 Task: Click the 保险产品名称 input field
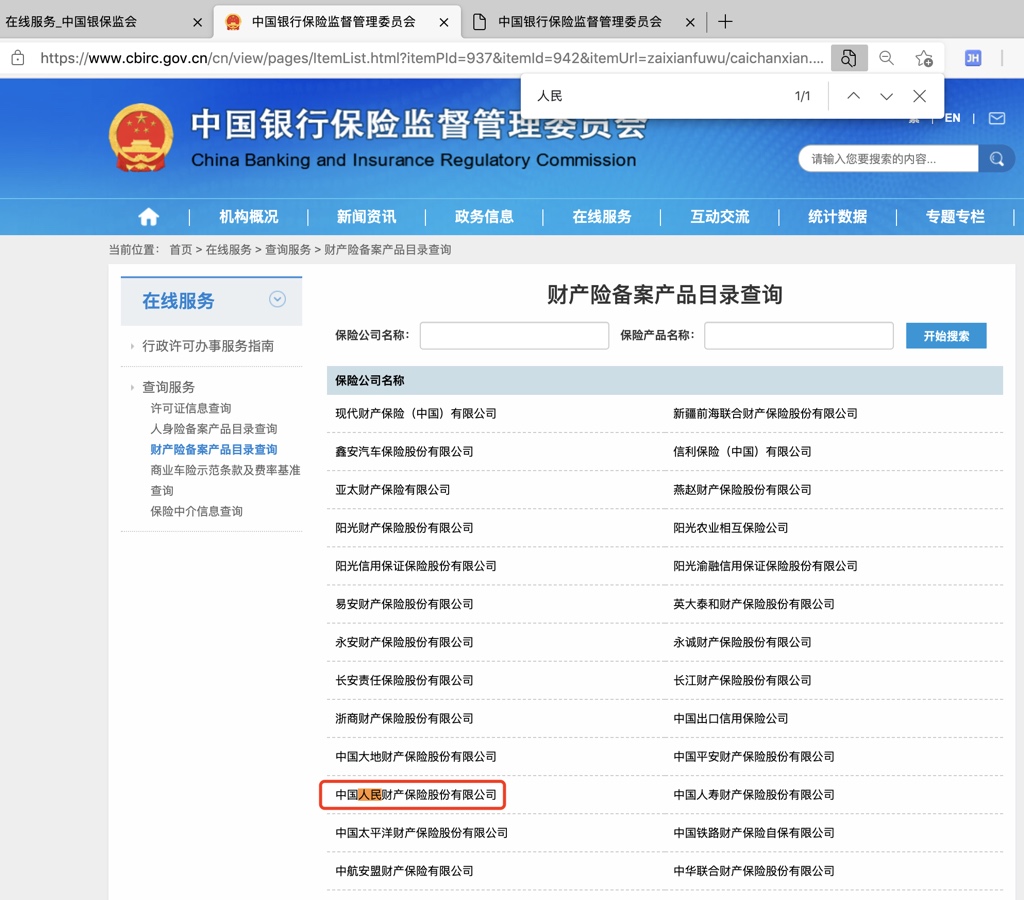799,336
